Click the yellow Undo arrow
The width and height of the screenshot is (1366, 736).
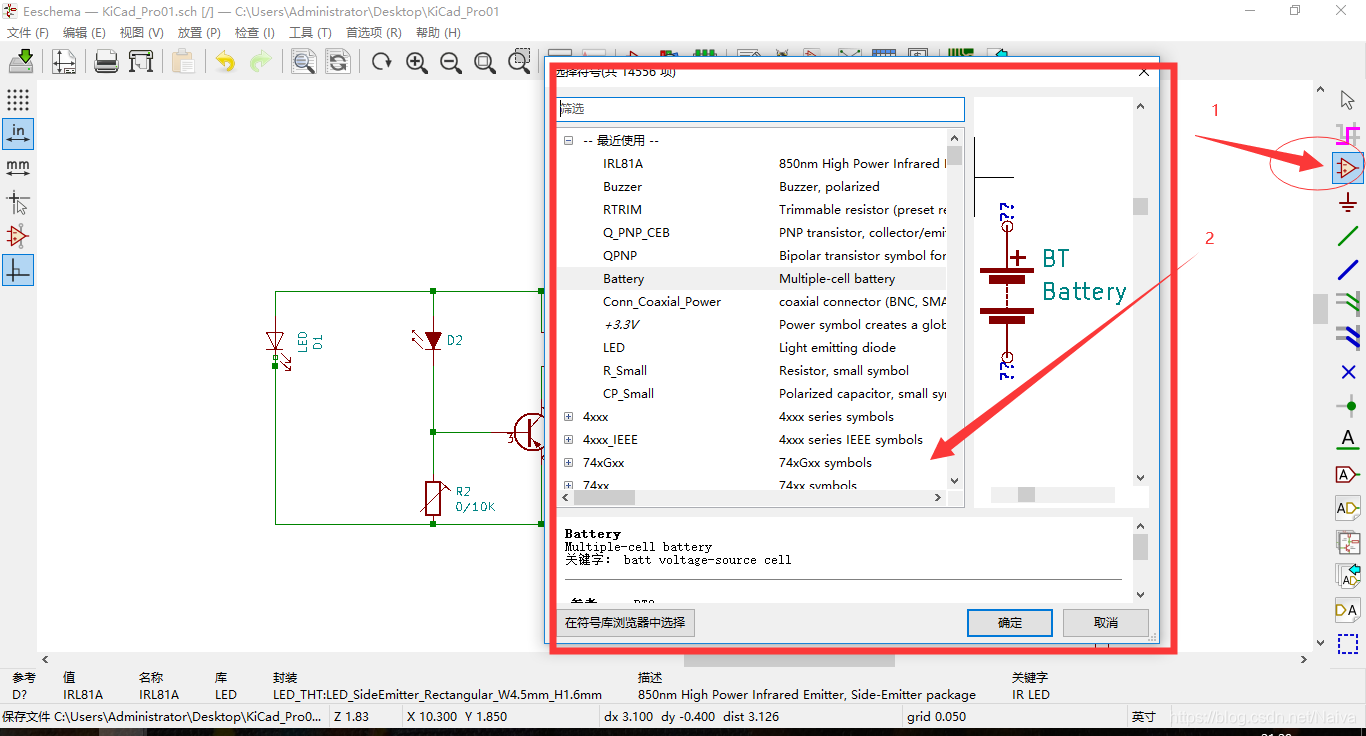226,62
